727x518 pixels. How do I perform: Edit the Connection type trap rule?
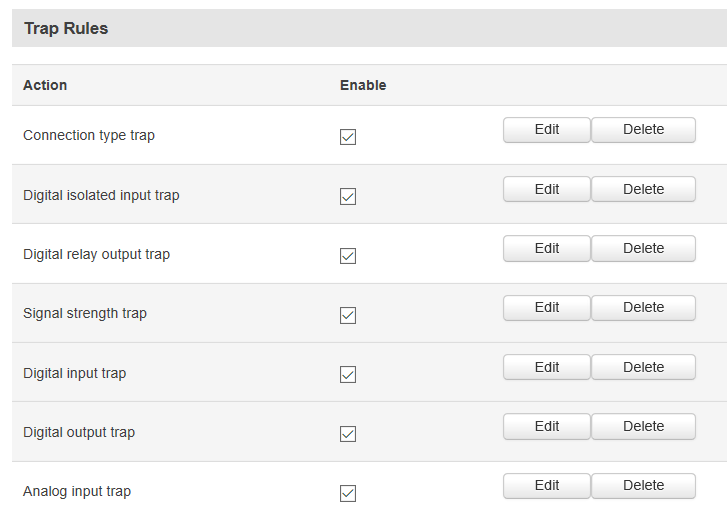[546, 130]
